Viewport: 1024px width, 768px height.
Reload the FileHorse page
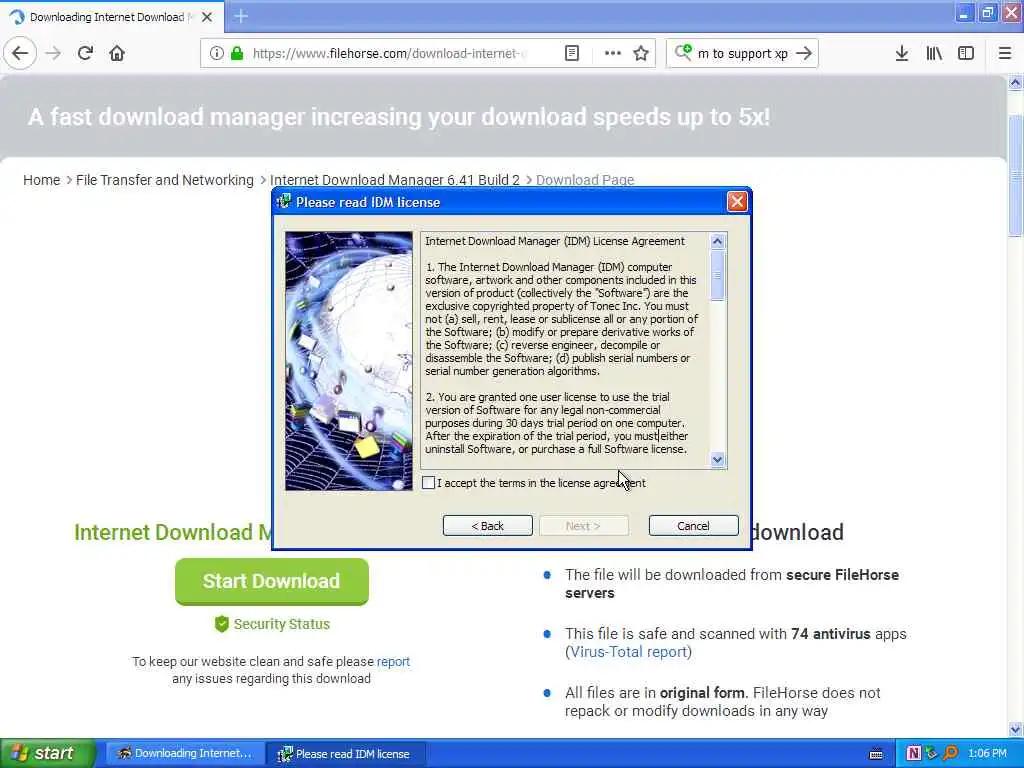[x=85, y=54]
